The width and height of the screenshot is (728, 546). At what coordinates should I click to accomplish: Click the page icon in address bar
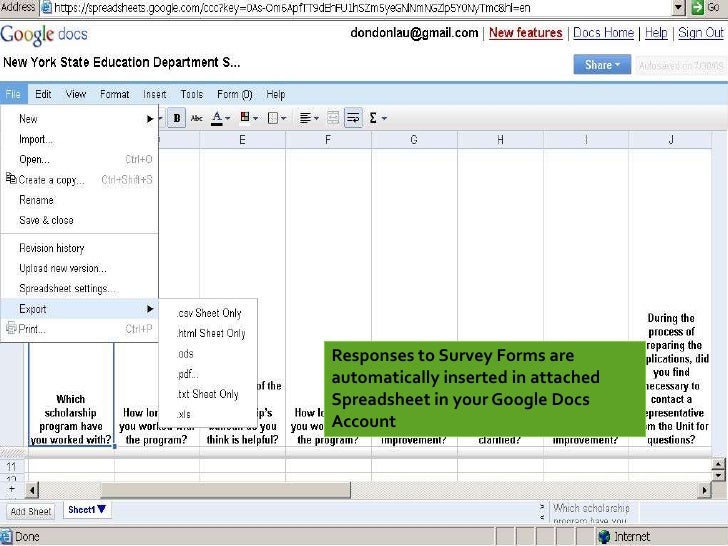46,7
